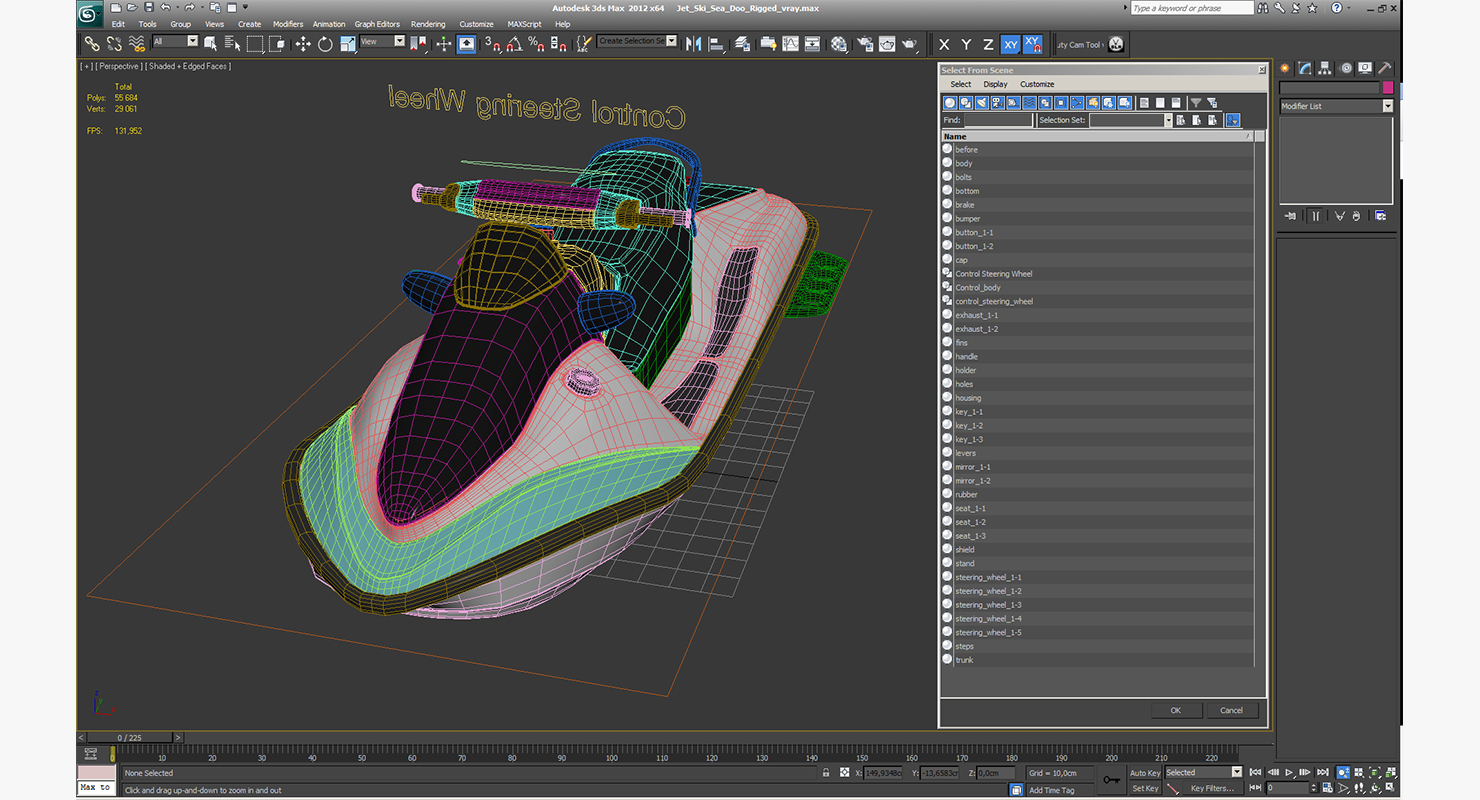Restrict transform to Z axis

pos(988,44)
